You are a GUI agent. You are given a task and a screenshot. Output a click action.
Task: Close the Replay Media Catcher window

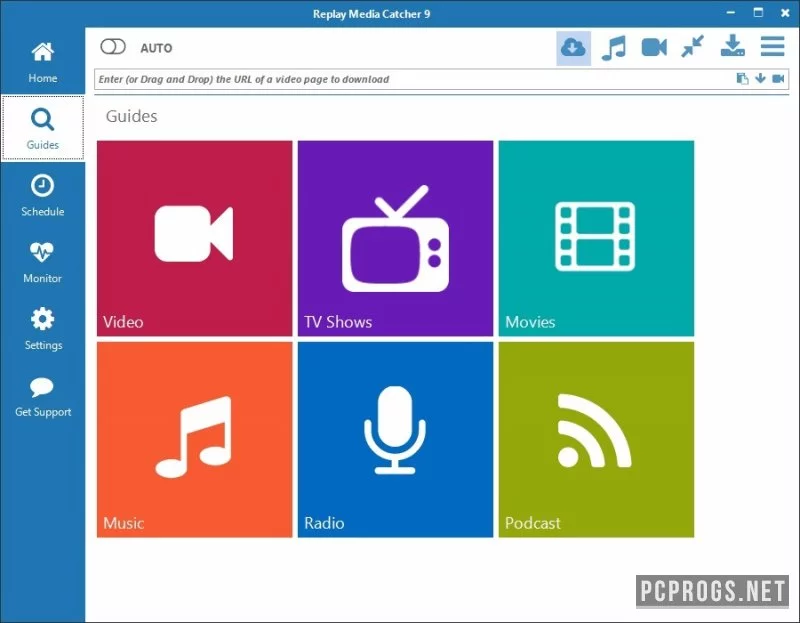[785, 13]
